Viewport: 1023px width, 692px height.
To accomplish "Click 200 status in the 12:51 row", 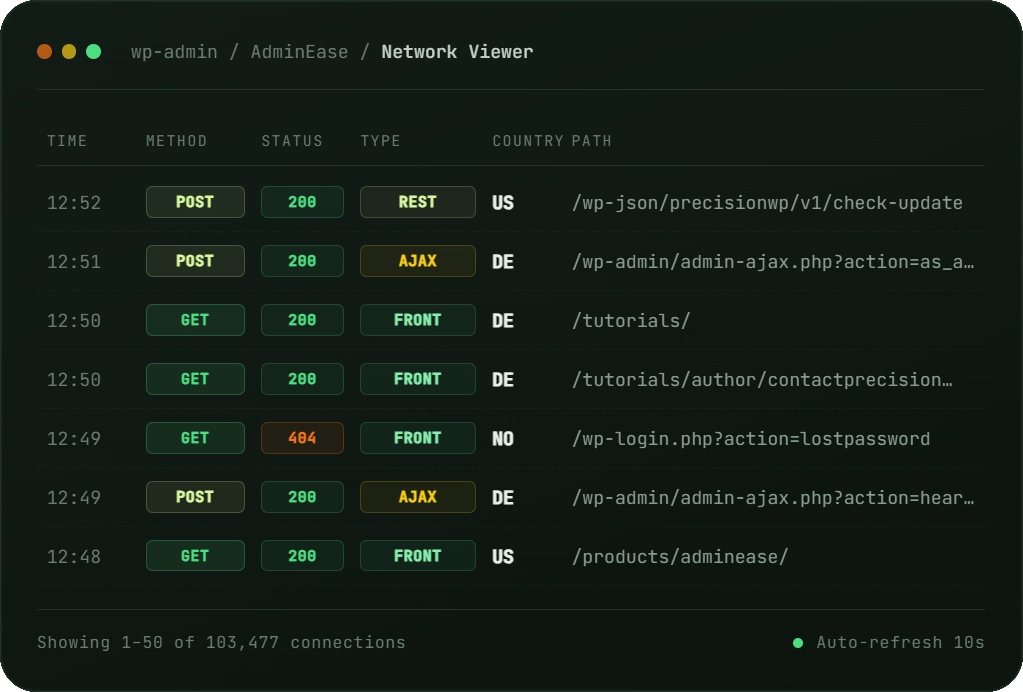I will [x=302, y=261].
